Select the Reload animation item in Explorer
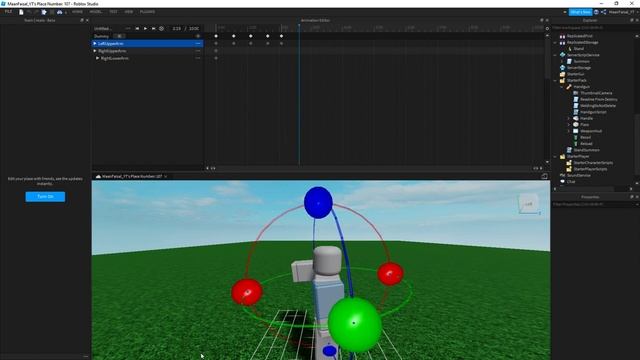 [x=586, y=144]
